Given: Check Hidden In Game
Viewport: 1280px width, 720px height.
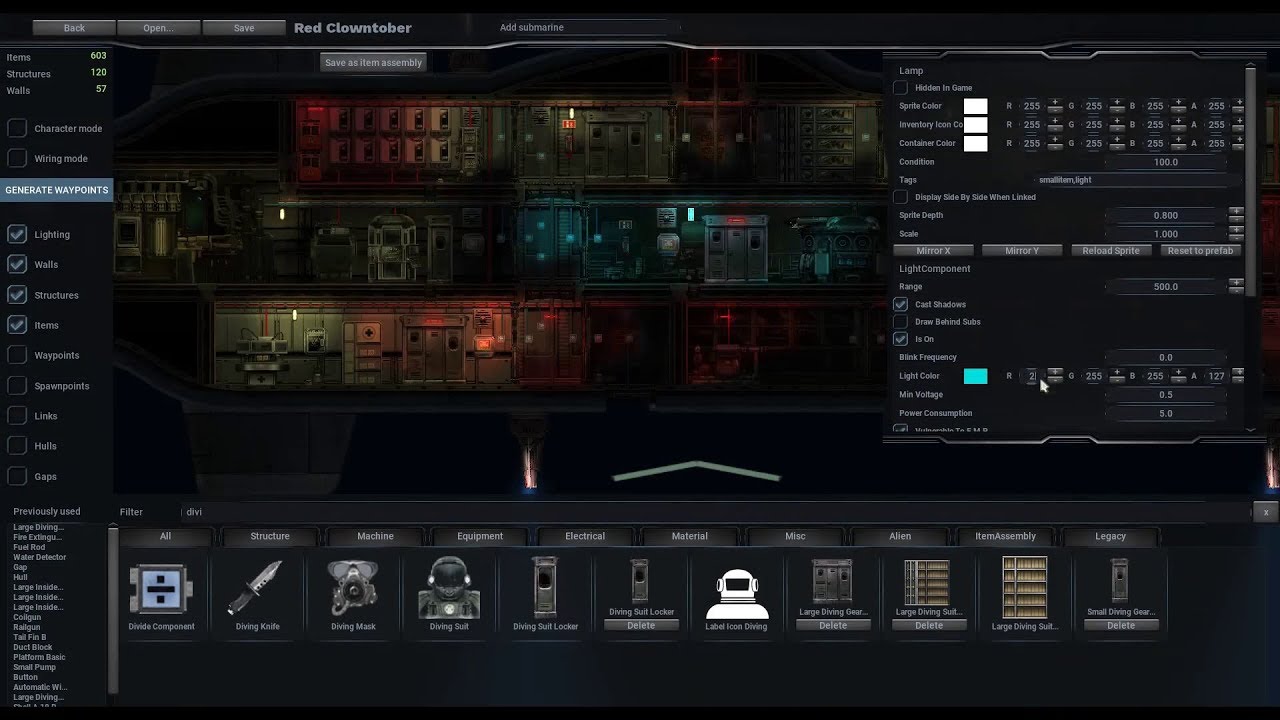Looking at the screenshot, I should tap(901, 88).
